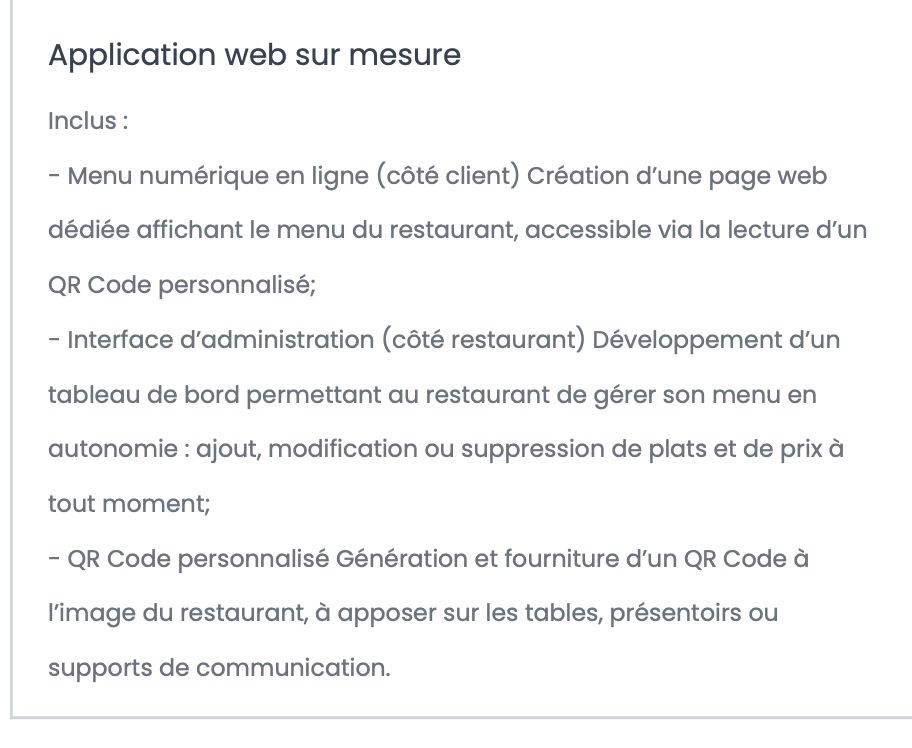Click the "QR Code personnalisé;" line
912x748 pixels.
pyautogui.click(x=181, y=286)
